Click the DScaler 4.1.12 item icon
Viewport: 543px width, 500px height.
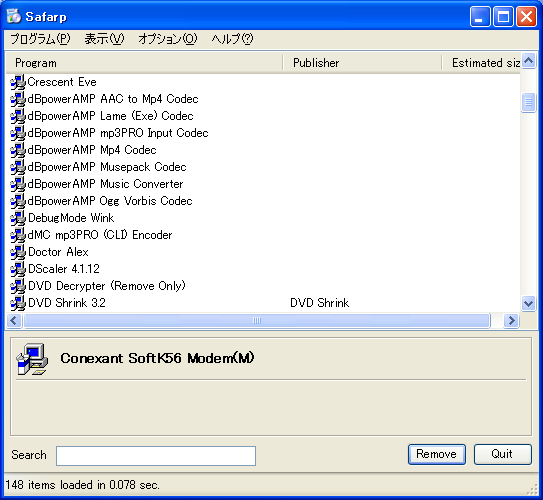click(x=18, y=269)
